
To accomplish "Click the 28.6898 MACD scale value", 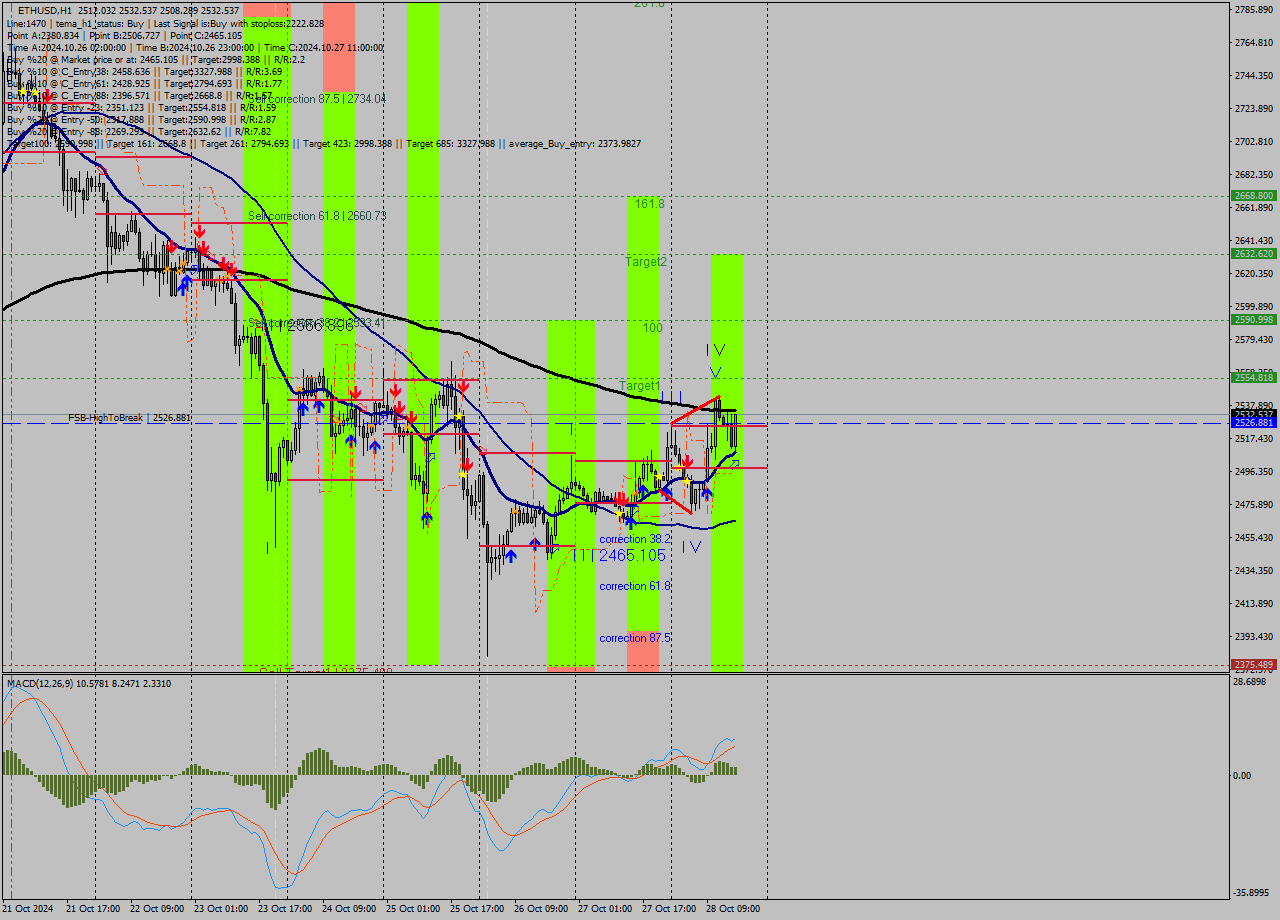I will 1251,681.
